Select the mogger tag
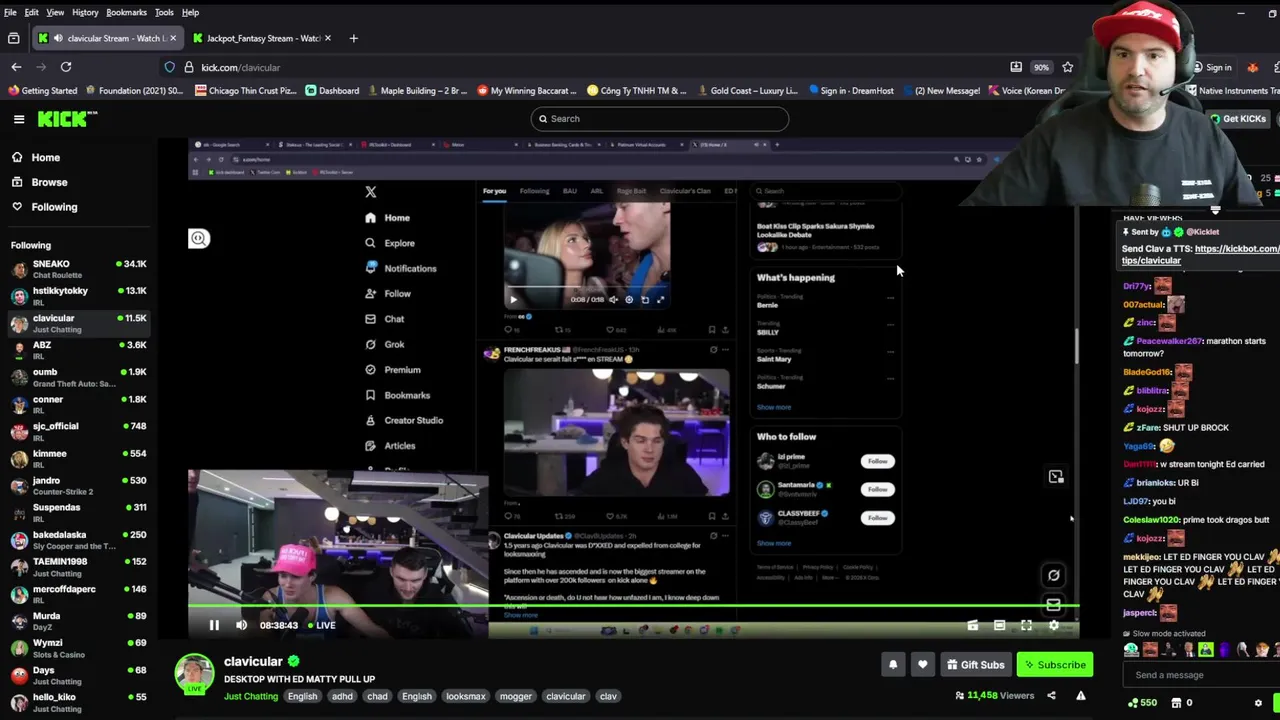Viewport: 1280px width, 720px height. 516,696
